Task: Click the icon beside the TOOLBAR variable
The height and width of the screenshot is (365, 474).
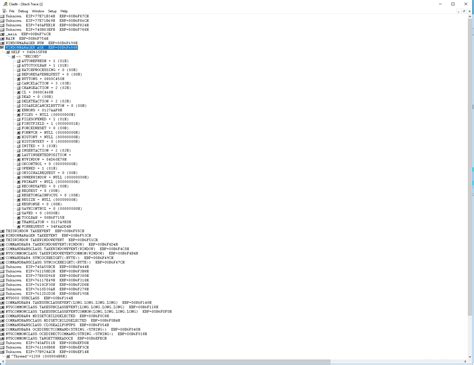Action: point(19,217)
